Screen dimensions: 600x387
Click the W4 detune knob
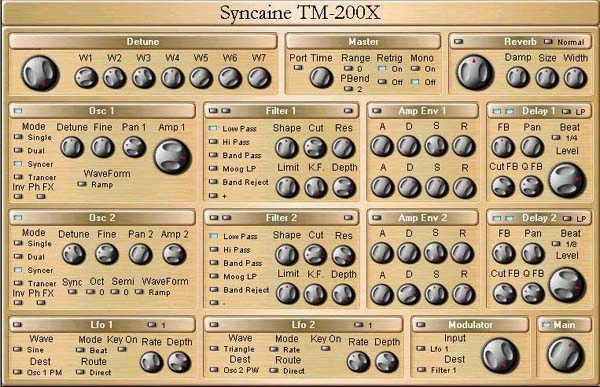pos(173,78)
